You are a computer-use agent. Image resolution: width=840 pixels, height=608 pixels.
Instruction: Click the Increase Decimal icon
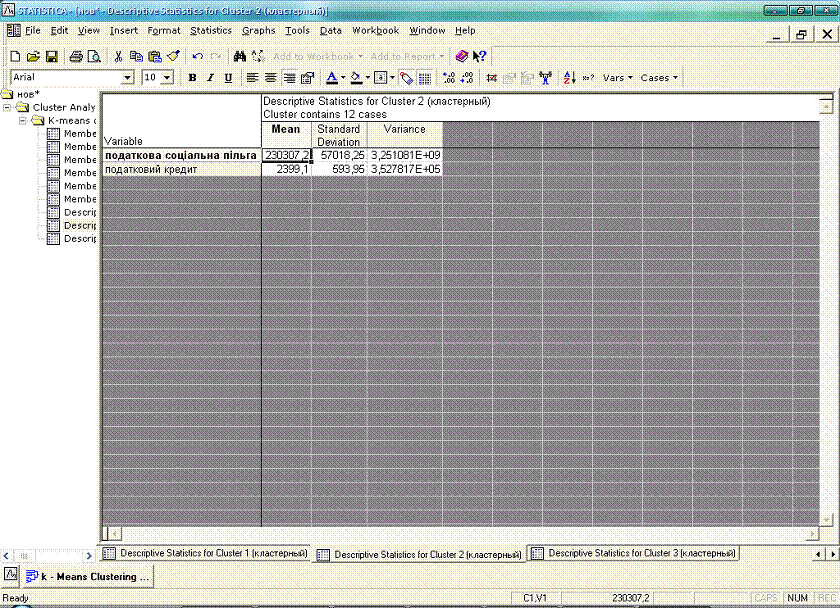[447, 78]
